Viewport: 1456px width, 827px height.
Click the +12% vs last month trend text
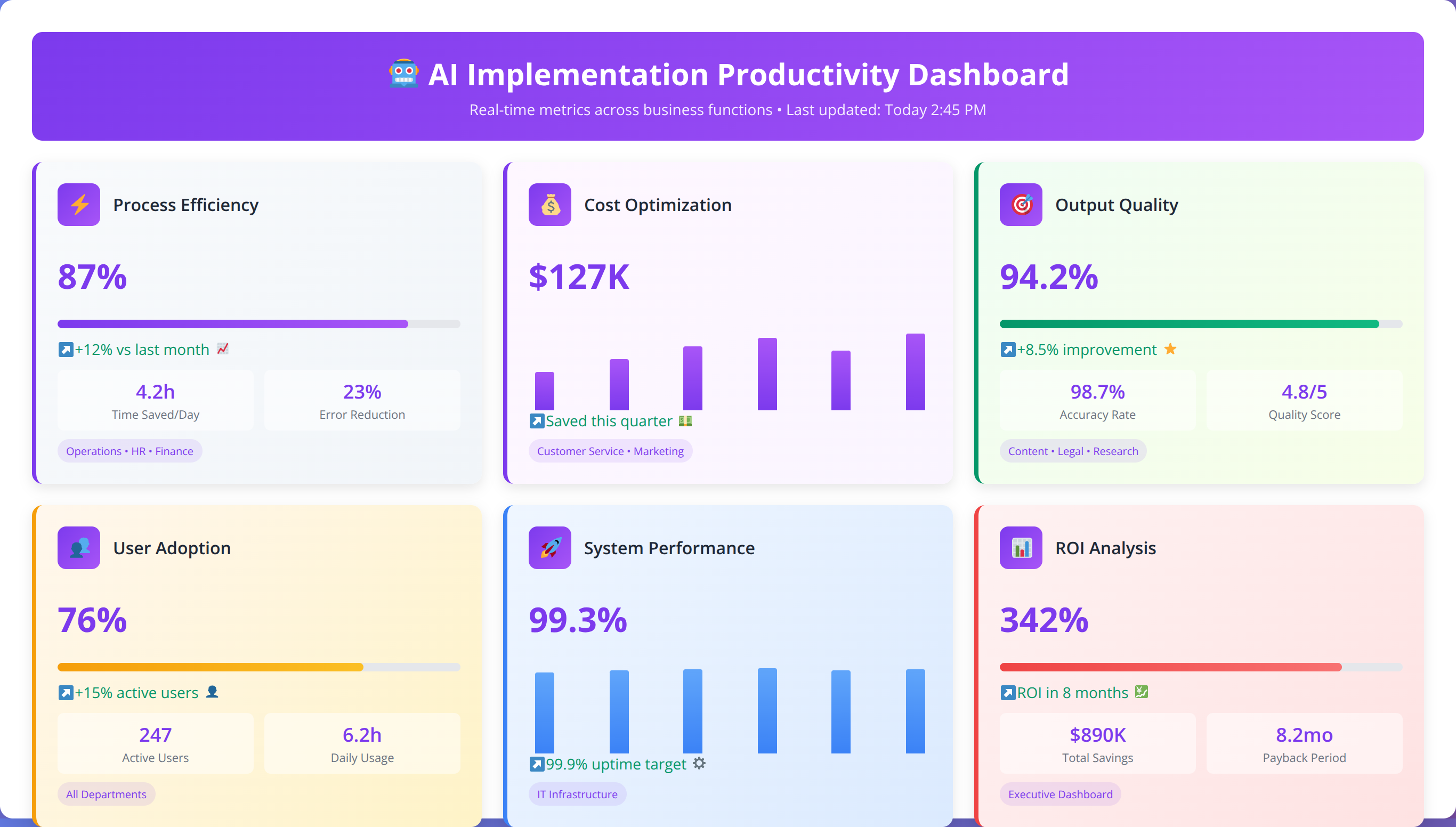(x=142, y=350)
